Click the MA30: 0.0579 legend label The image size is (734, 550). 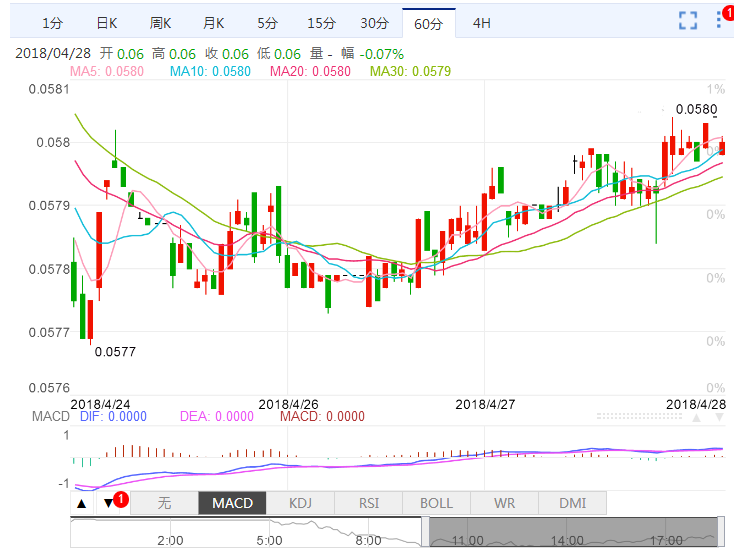click(x=411, y=71)
